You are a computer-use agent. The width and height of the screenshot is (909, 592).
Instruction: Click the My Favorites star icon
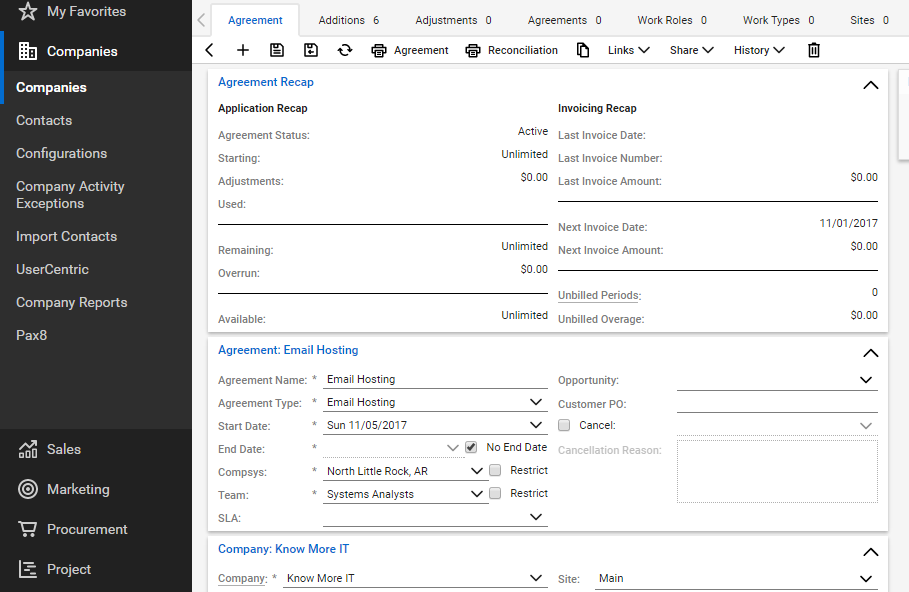coord(28,11)
